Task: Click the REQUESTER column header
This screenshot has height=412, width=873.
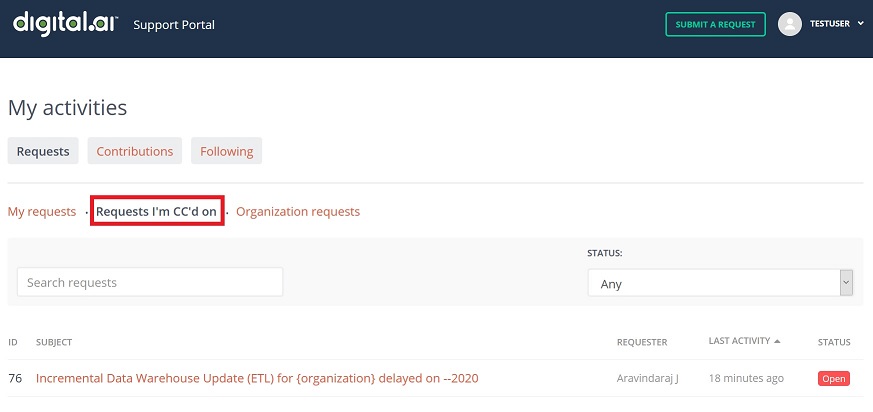Action: pos(641,342)
